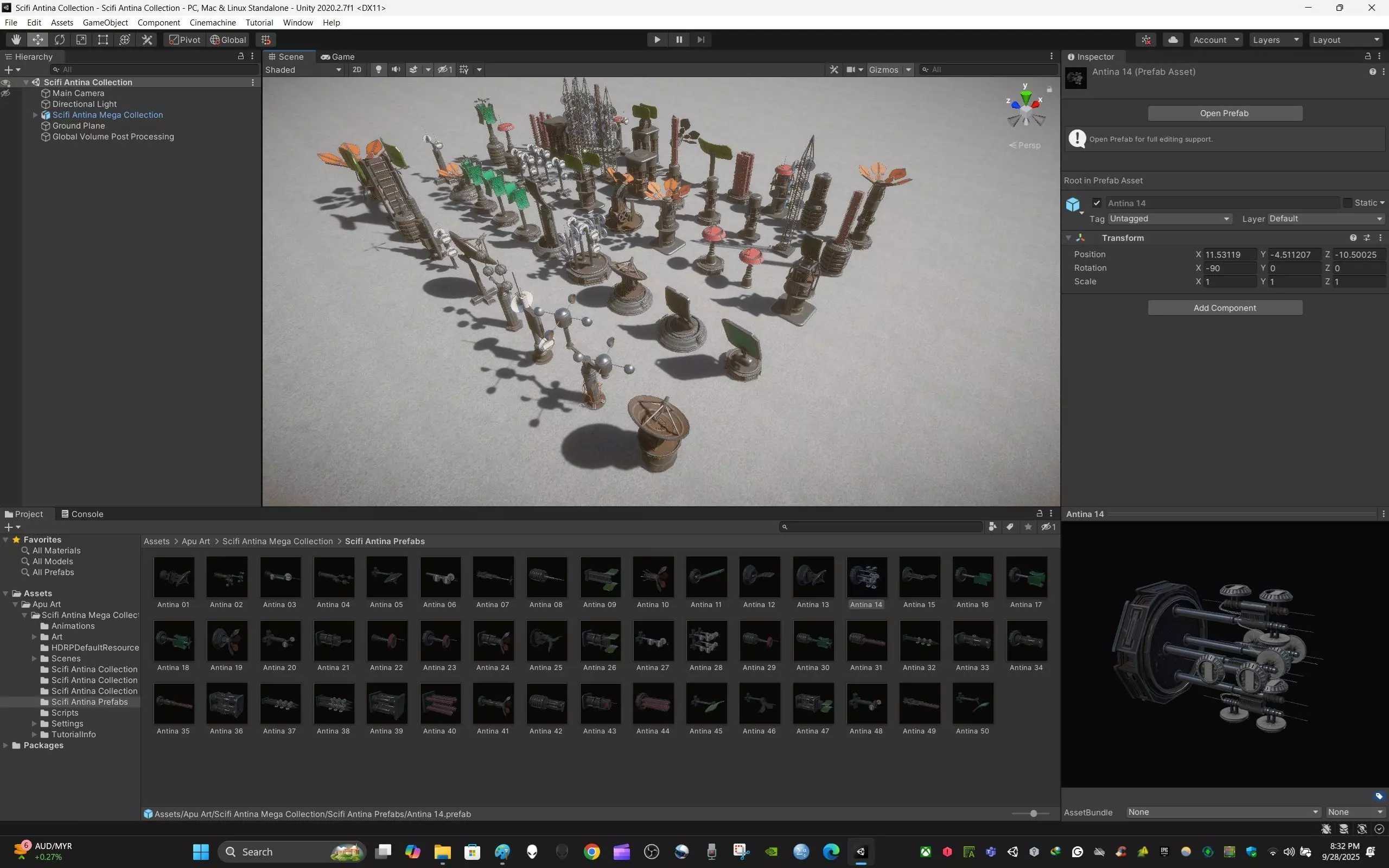Open the Tag Untagged dropdown

click(1169, 219)
